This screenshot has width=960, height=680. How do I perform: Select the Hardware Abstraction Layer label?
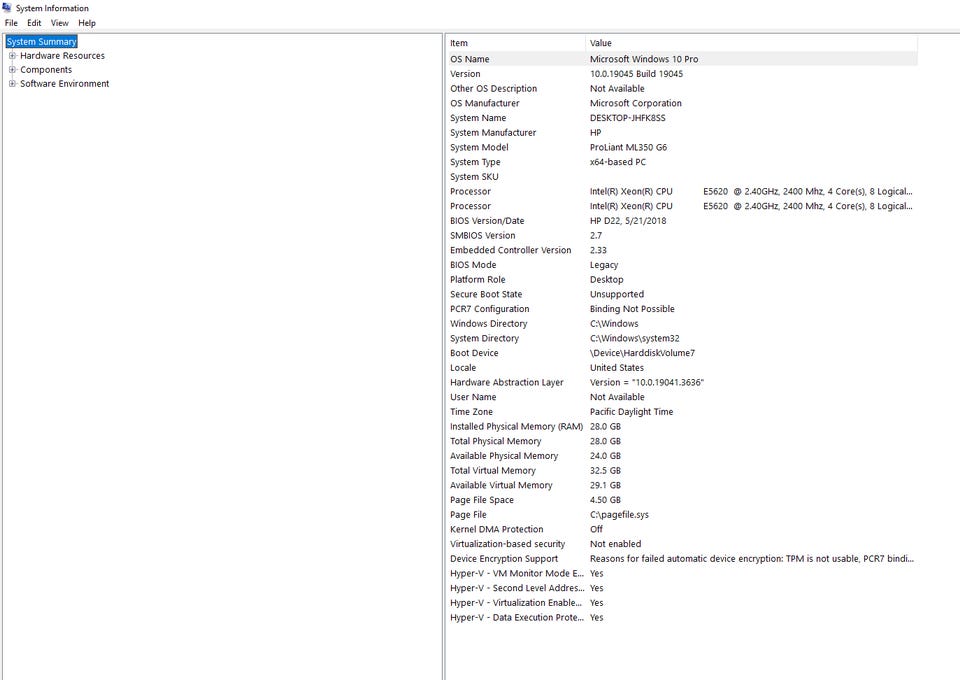click(x=507, y=383)
